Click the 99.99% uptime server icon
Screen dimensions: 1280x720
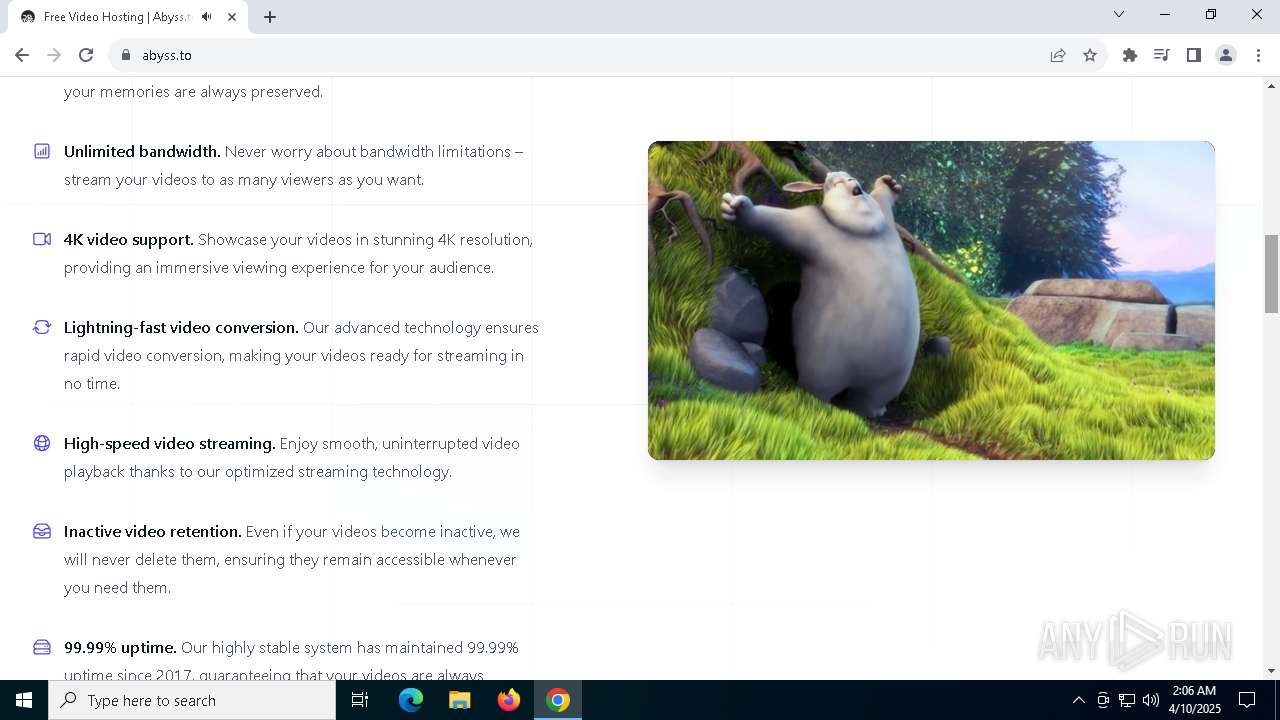click(x=42, y=647)
